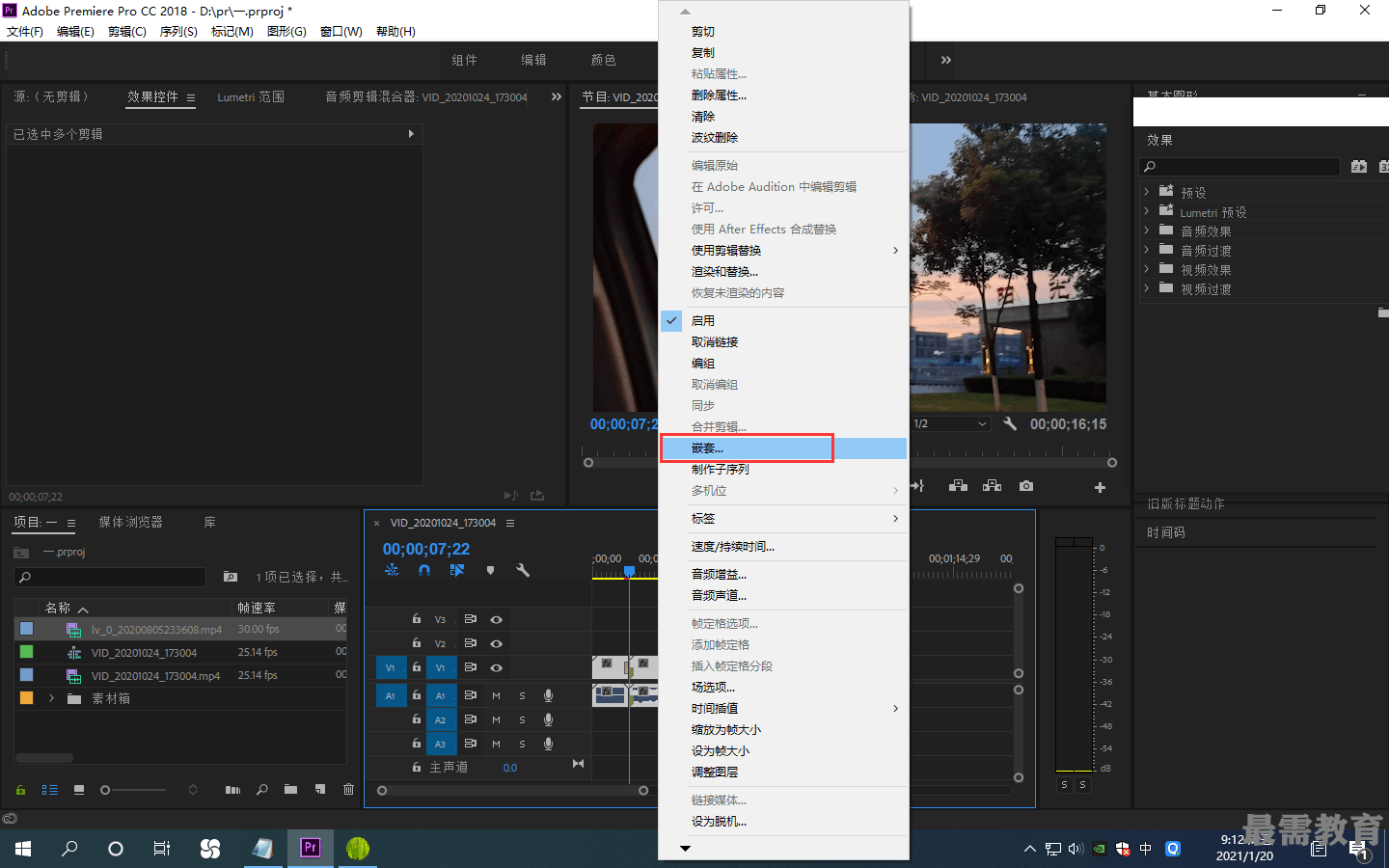Toggle linked selection icon in timeline
The height and width of the screenshot is (868, 1389).
coord(457,570)
